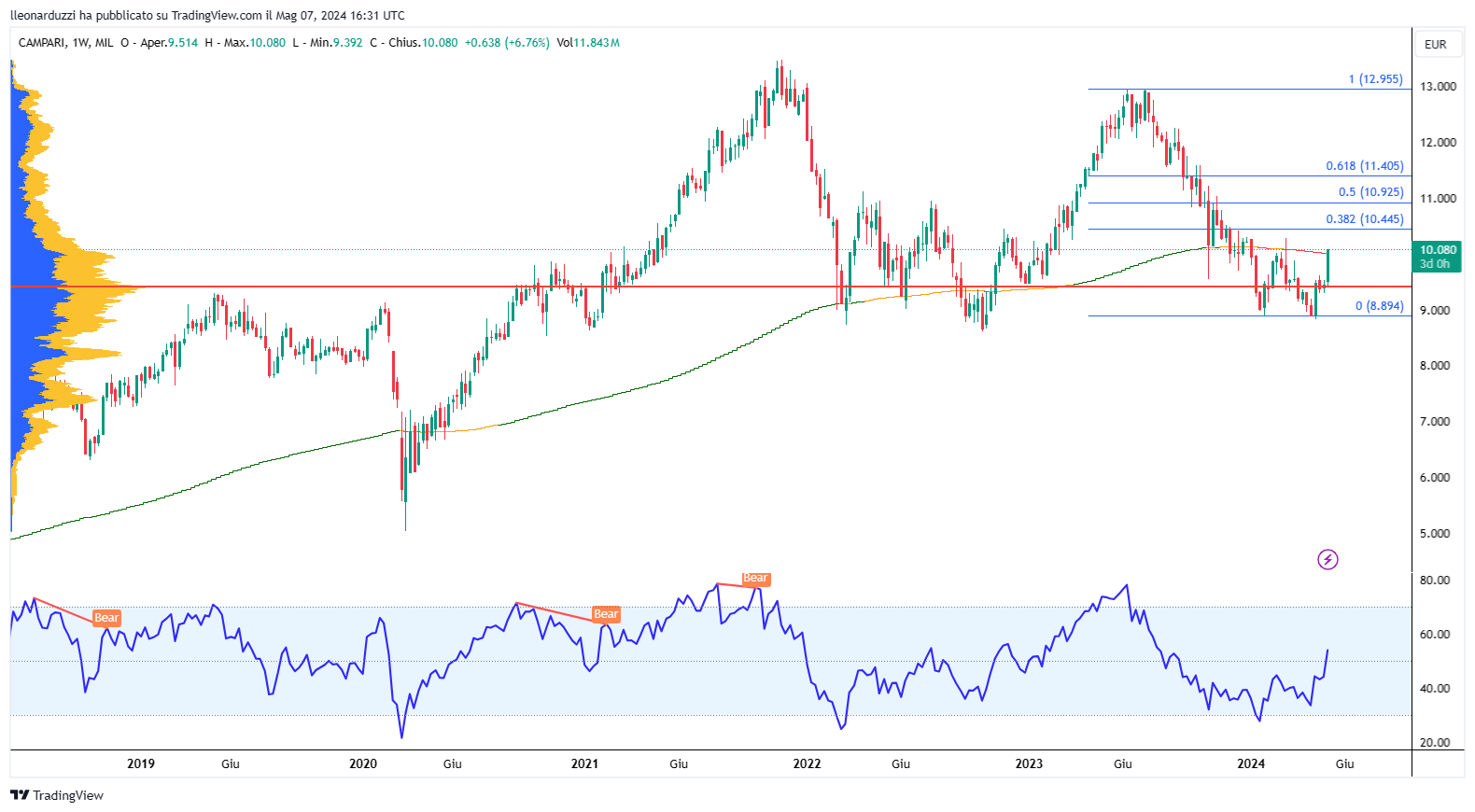1475x812 pixels.
Task: Select the Fibonacci 0.618 (11.405) level label
Action: coord(1365,166)
